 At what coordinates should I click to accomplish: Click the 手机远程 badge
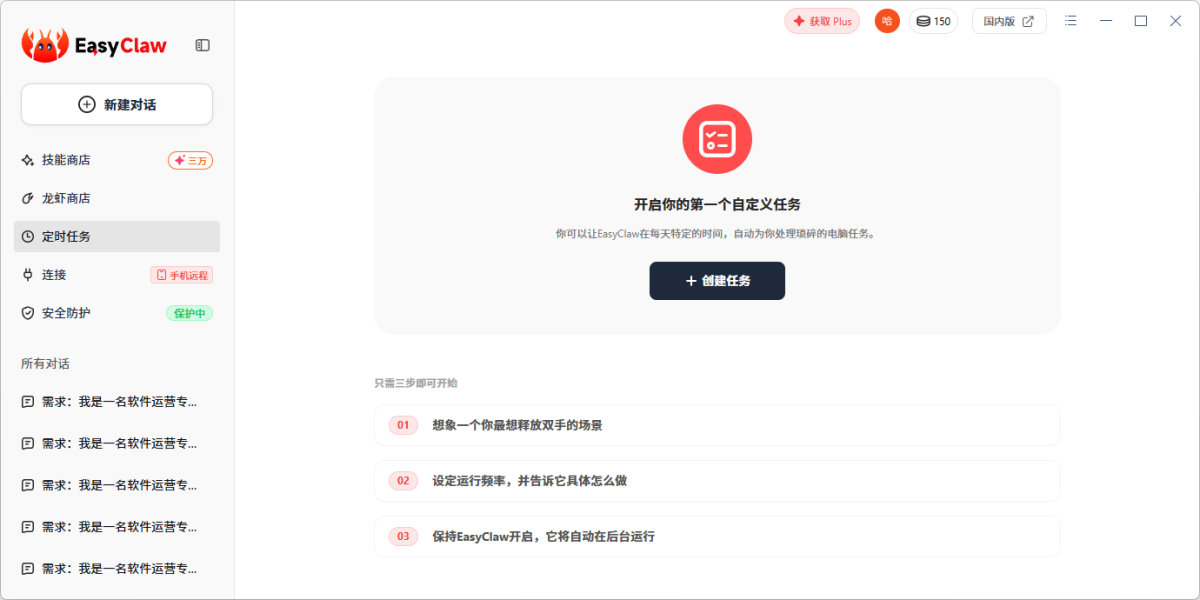tap(182, 275)
